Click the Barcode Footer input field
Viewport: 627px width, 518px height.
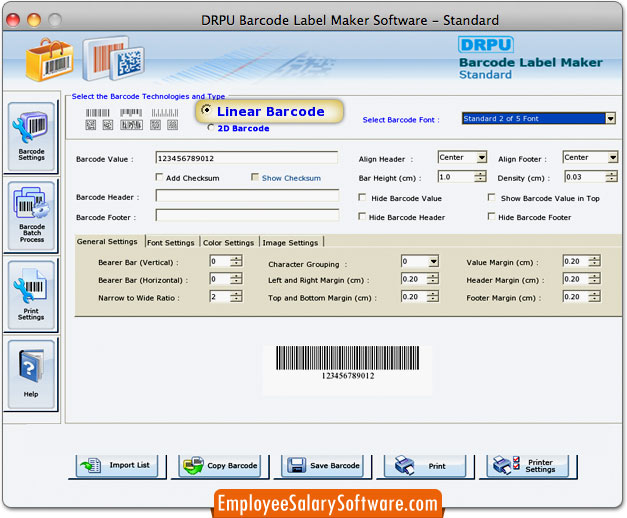coord(247,215)
